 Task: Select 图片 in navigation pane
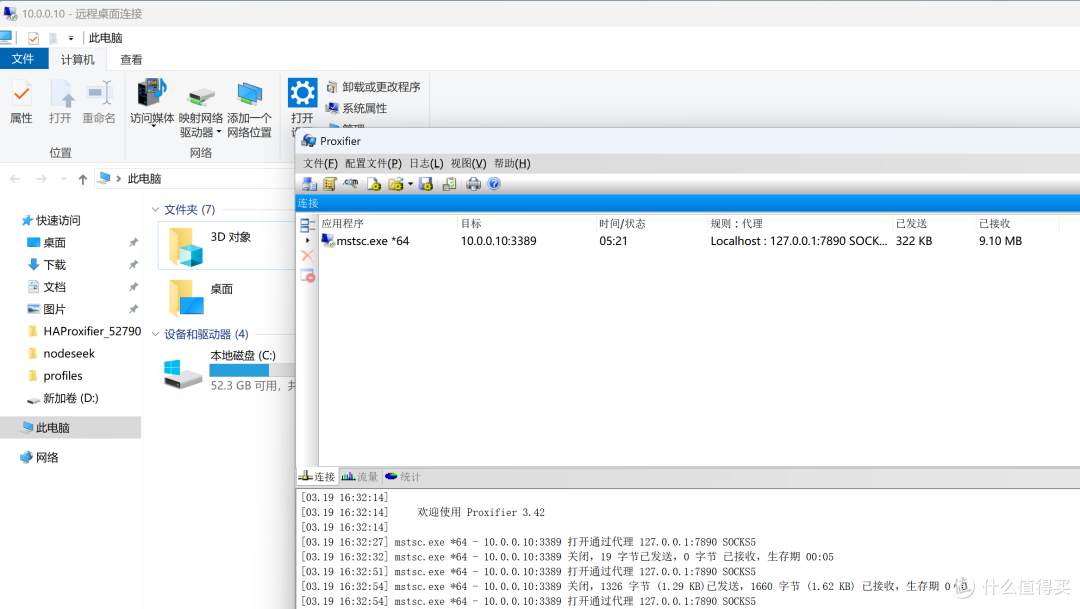click(x=47, y=309)
